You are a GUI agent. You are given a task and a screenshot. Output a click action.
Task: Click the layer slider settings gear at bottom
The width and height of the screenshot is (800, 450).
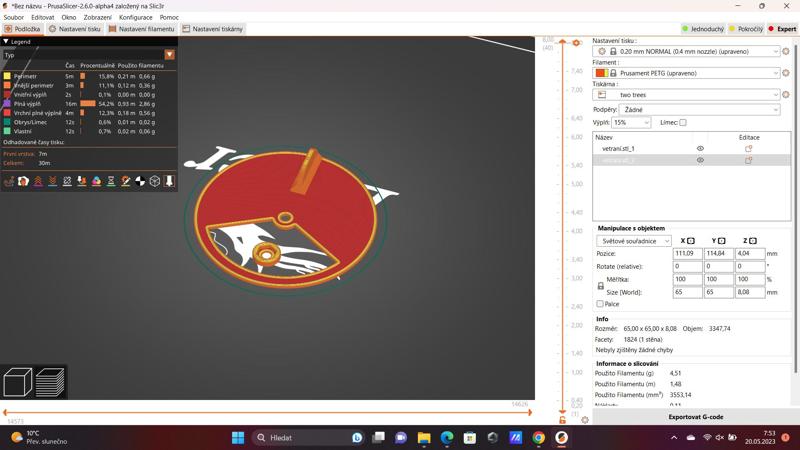(x=585, y=420)
